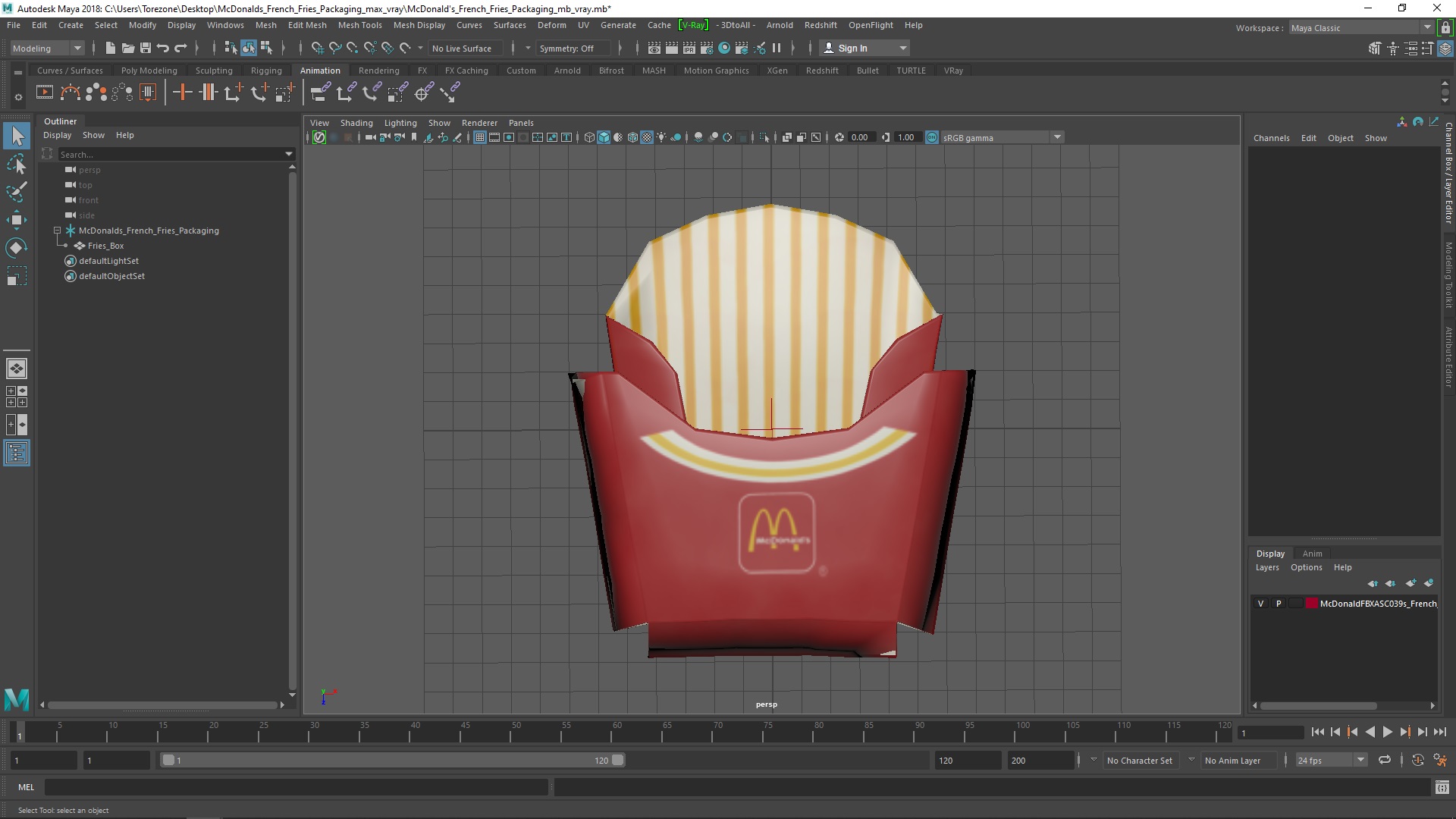Viewport: 1456px width, 819px height.
Task: Start IPR render icon
Action: click(x=689, y=48)
